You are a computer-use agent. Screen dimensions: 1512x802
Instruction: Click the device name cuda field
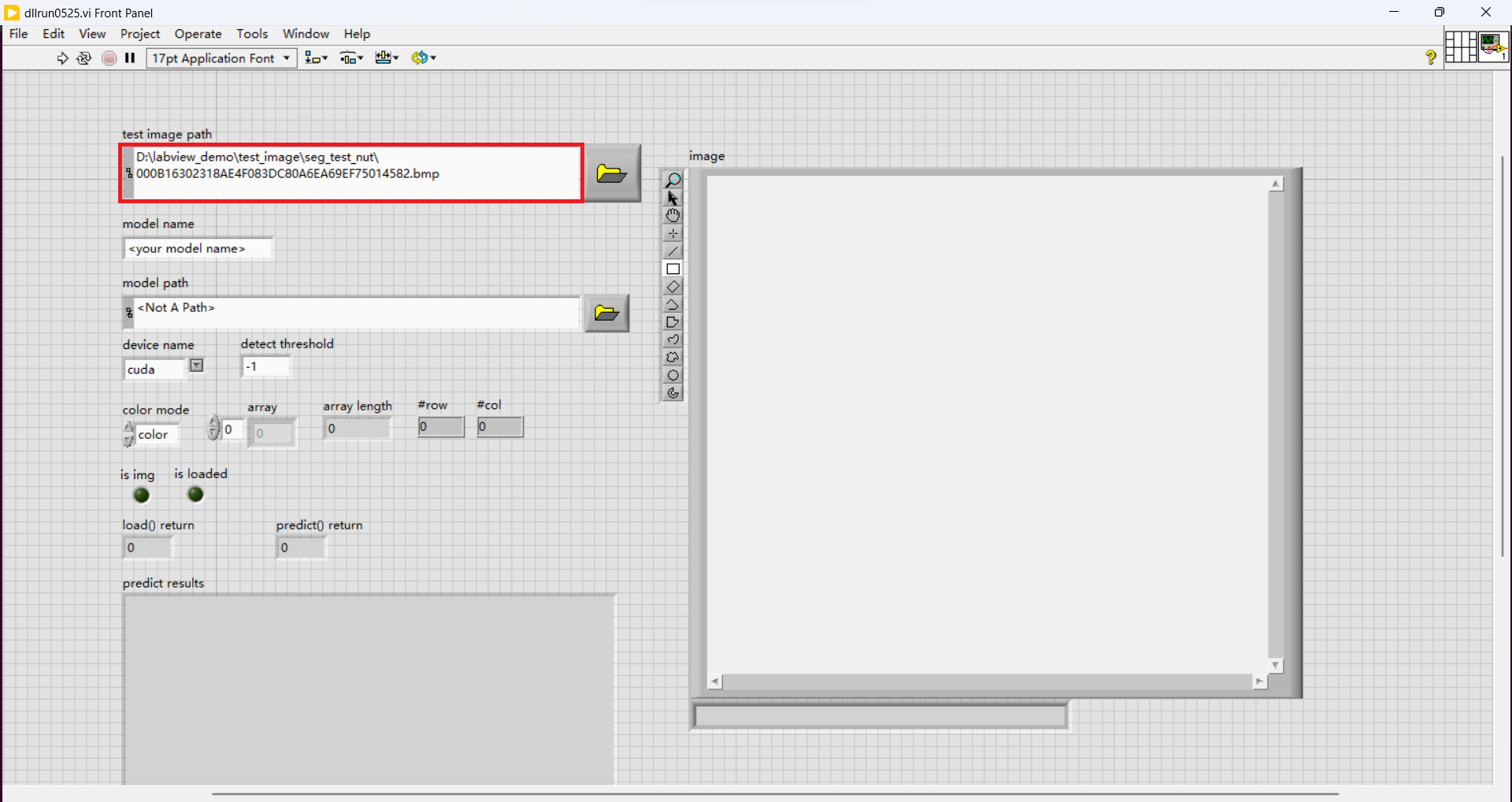point(154,369)
